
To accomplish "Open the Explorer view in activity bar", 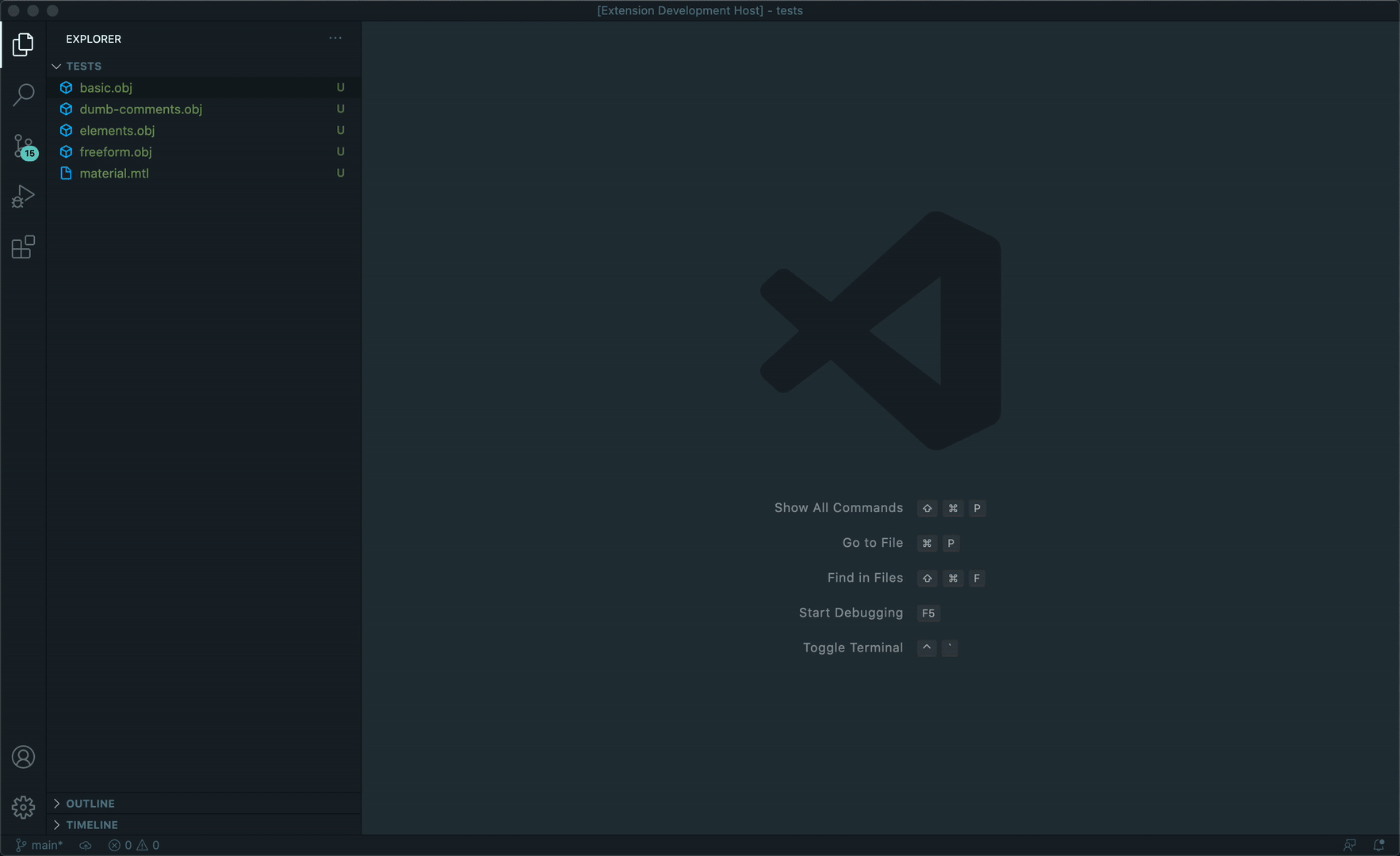I will pos(23,44).
